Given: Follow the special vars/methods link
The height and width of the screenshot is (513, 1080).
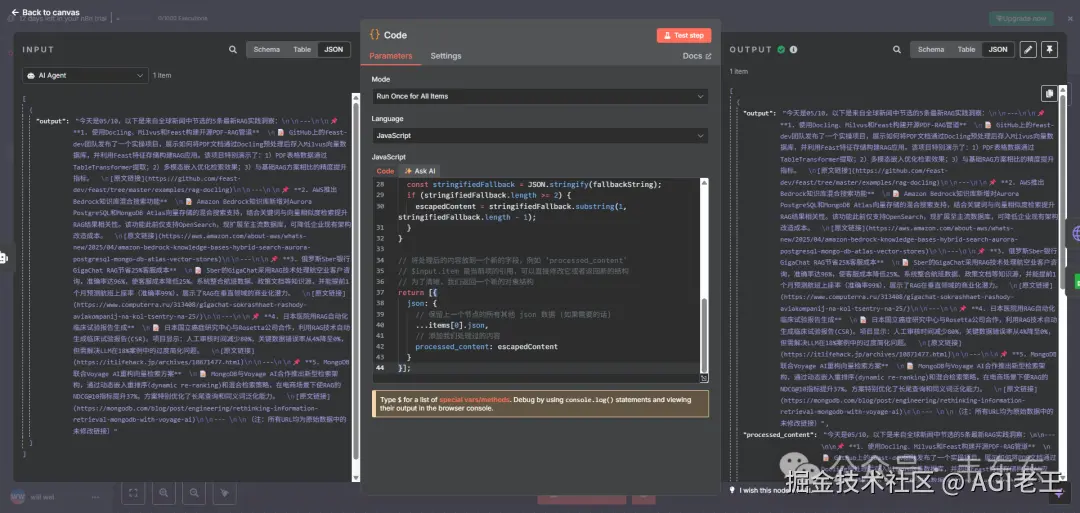Looking at the screenshot, I should 475,399.
